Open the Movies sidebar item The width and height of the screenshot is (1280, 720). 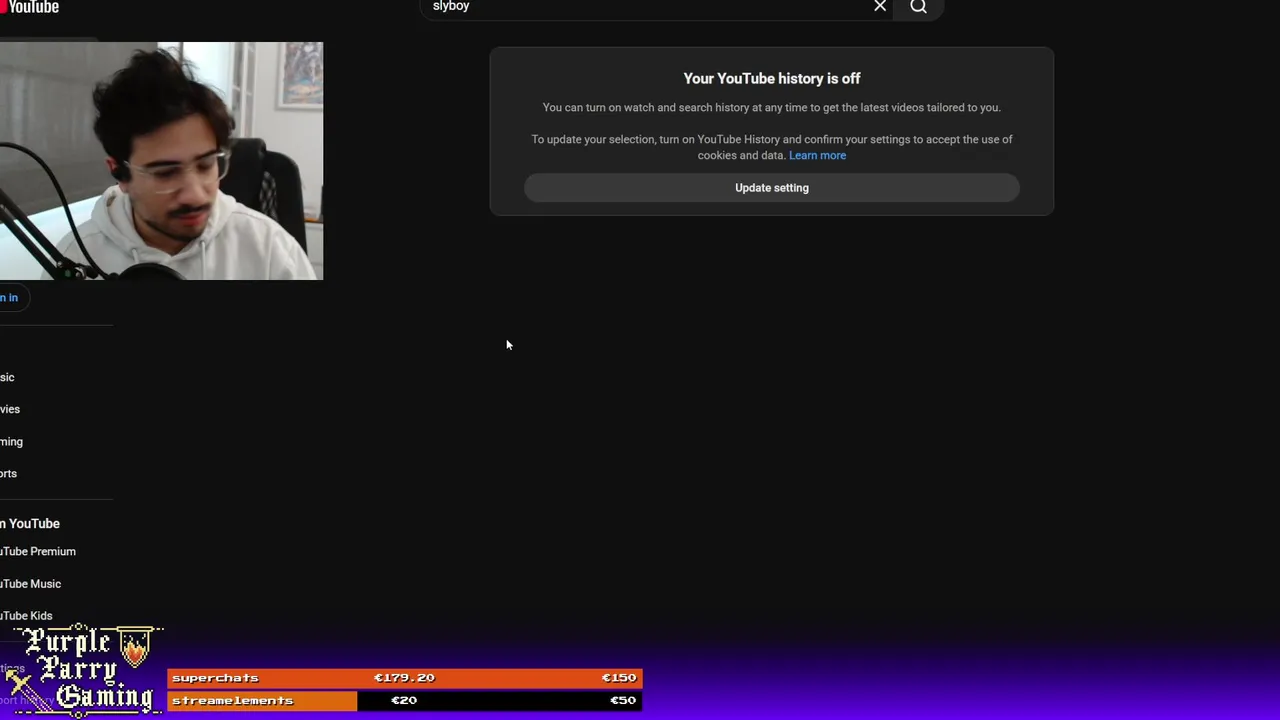[x=10, y=409]
